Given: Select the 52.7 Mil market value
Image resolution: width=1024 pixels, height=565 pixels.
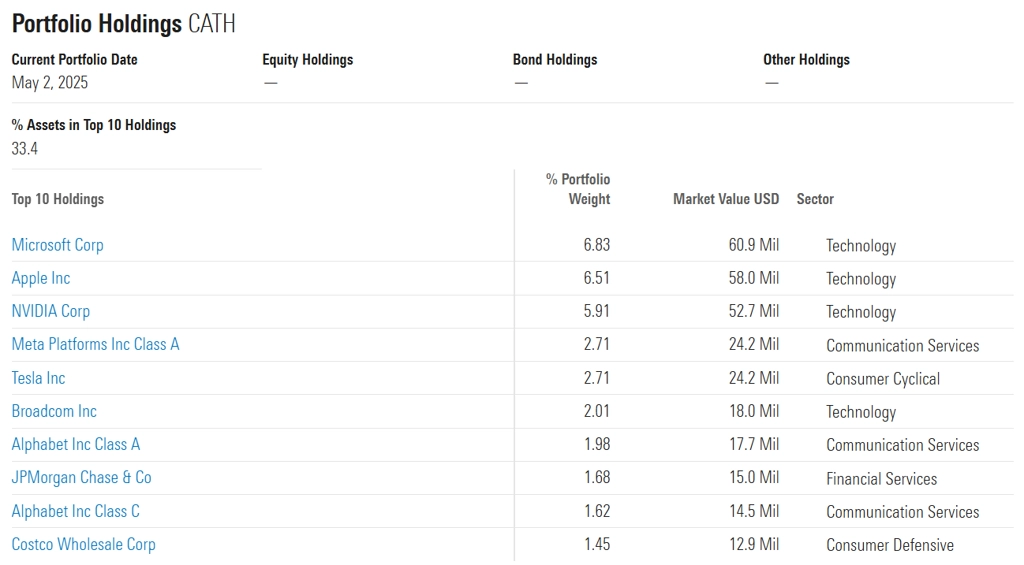Looking at the screenshot, I should click(x=754, y=312).
